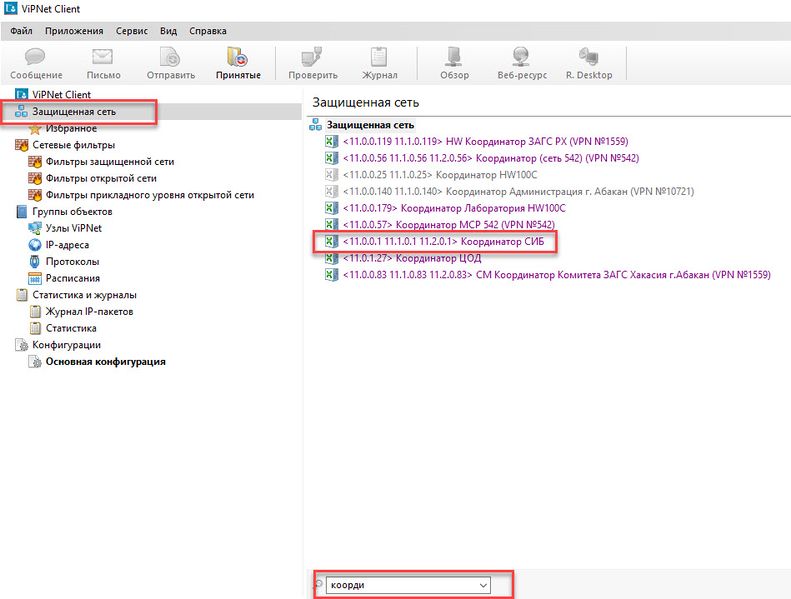791x599 pixels.
Task: Click the Узлы ViPNet nodes icon
Action: pyautogui.click(x=35, y=228)
